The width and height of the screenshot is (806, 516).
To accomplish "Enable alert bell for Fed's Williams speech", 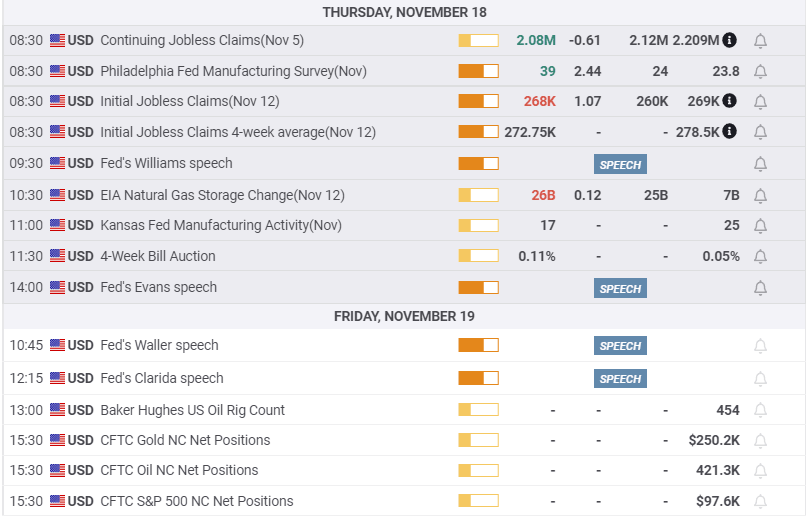I will point(760,164).
